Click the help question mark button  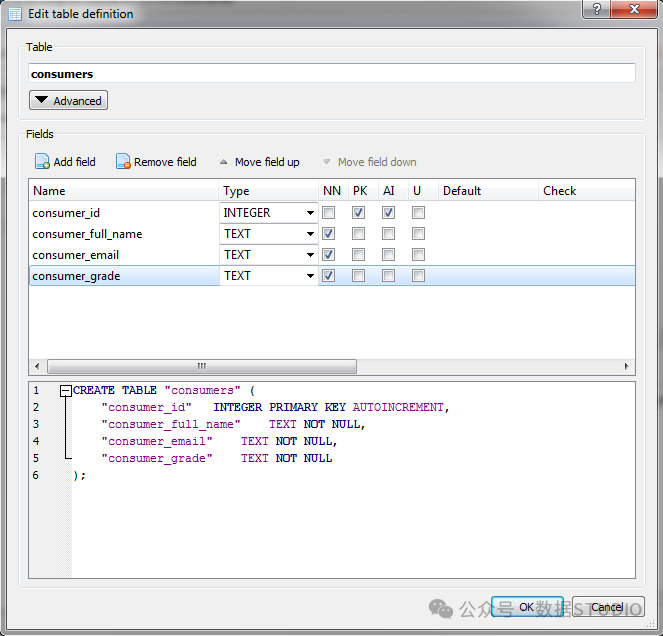pos(596,9)
